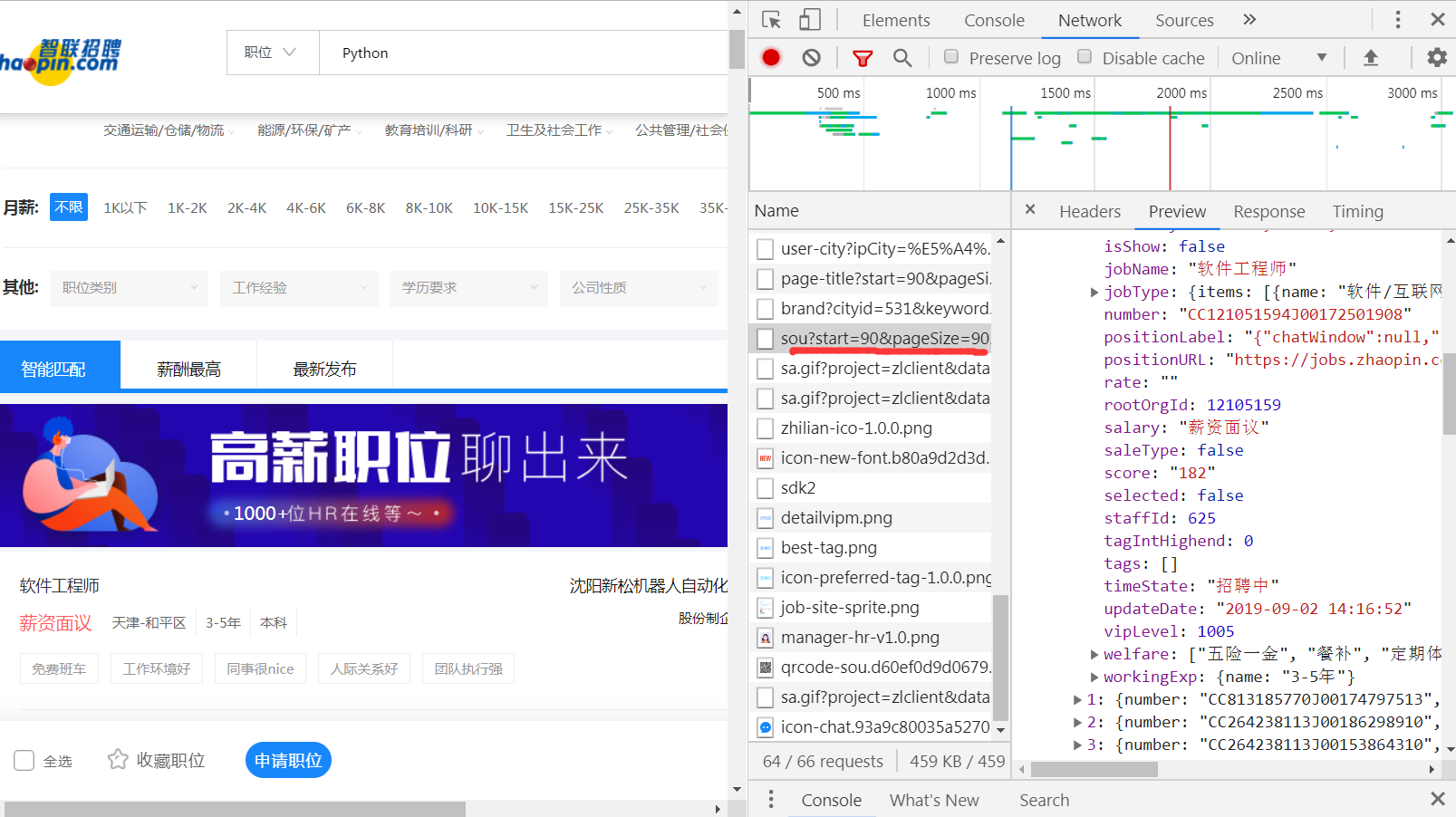Enable the Disable cache checkbox
The height and width of the screenshot is (817, 1456).
(x=1085, y=57)
